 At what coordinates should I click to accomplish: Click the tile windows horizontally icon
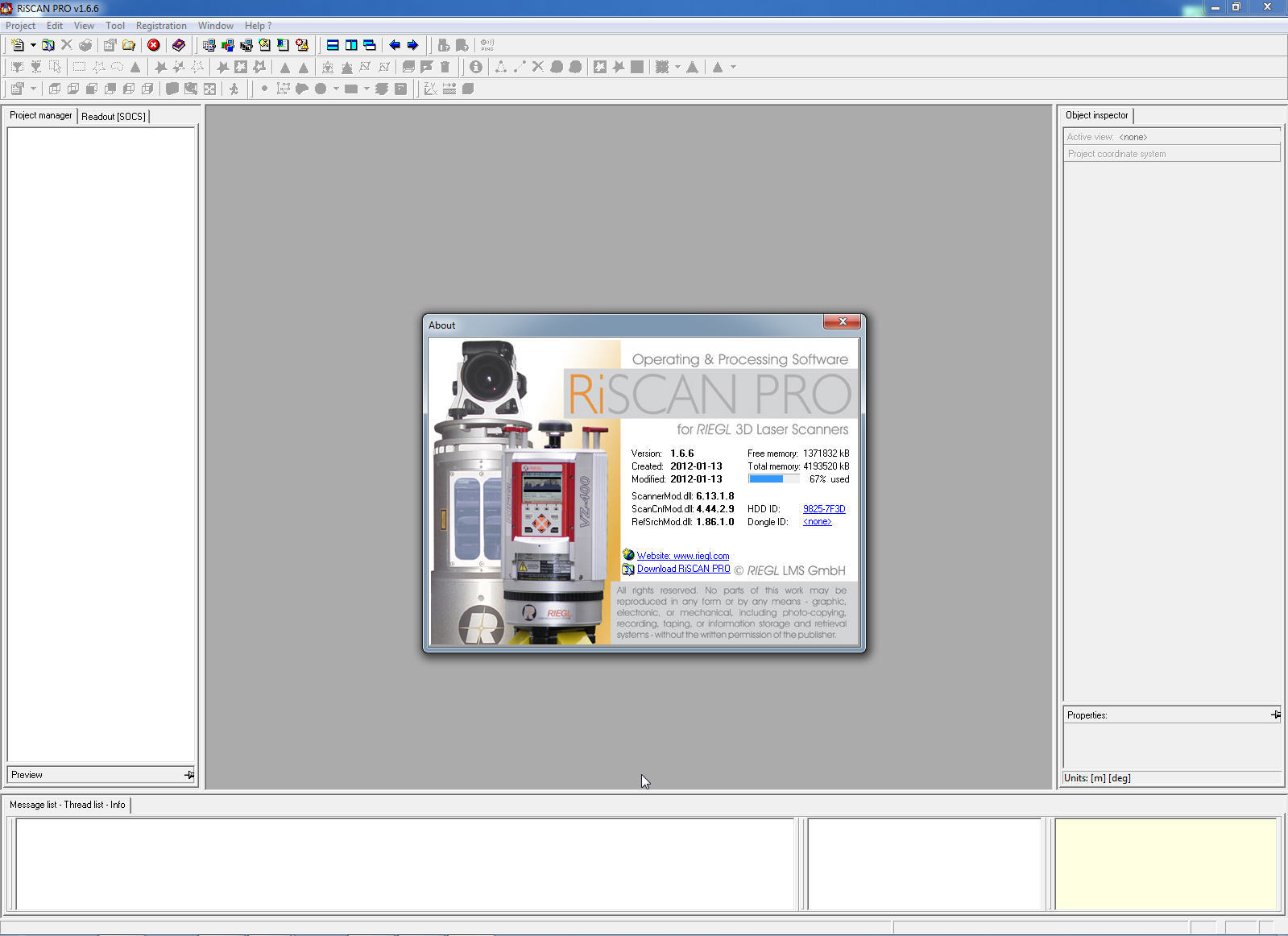[x=333, y=45]
